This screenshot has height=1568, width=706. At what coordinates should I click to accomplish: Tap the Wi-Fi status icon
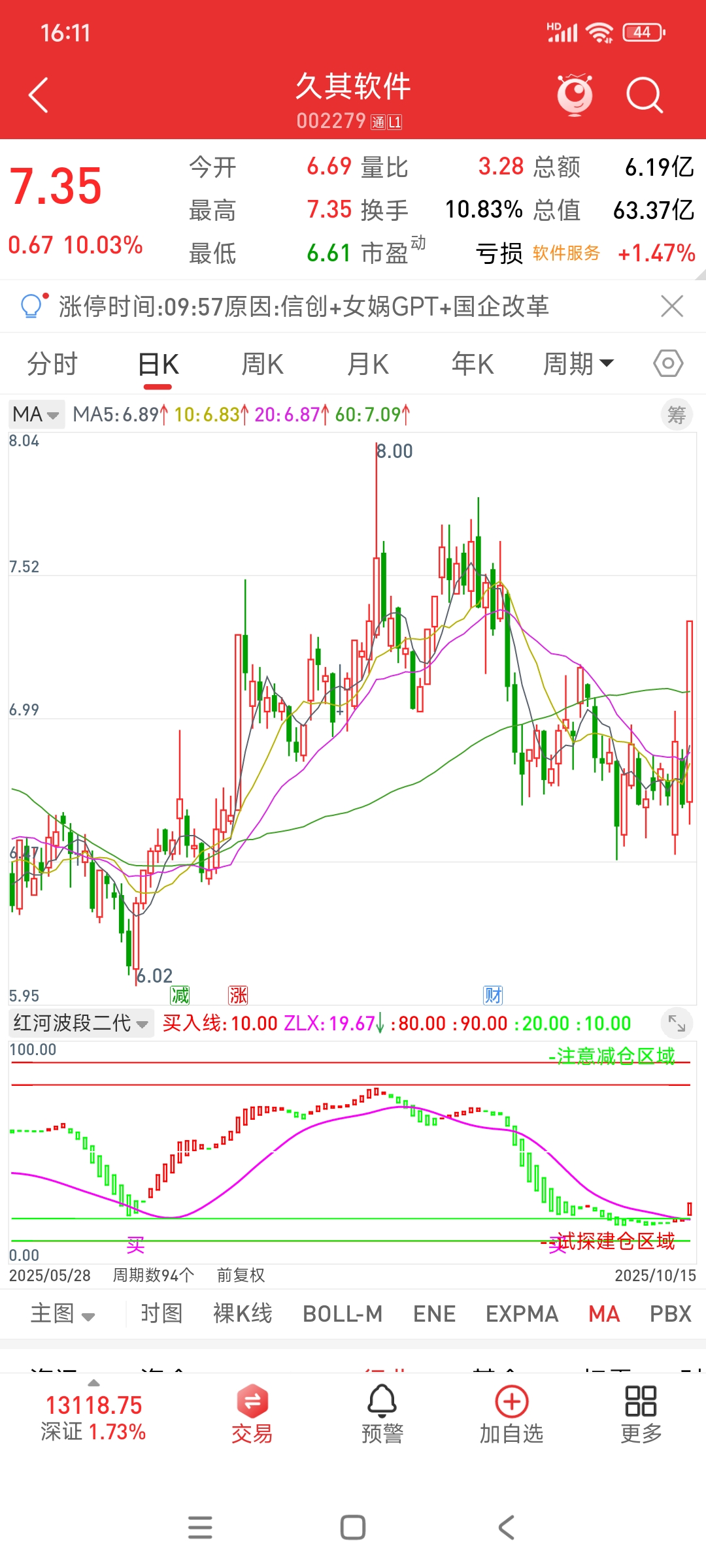click(x=599, y=32)
